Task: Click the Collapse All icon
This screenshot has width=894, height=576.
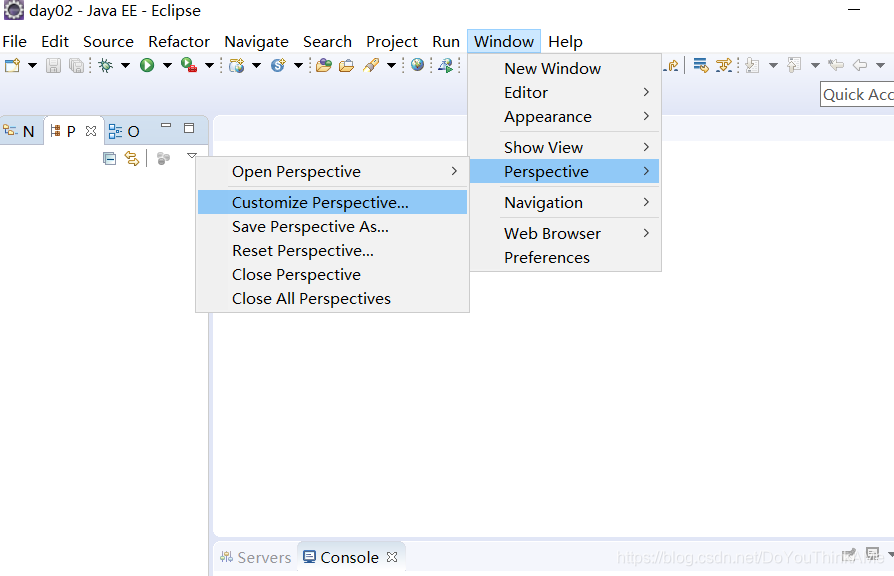Action: [x=109, y=159]
